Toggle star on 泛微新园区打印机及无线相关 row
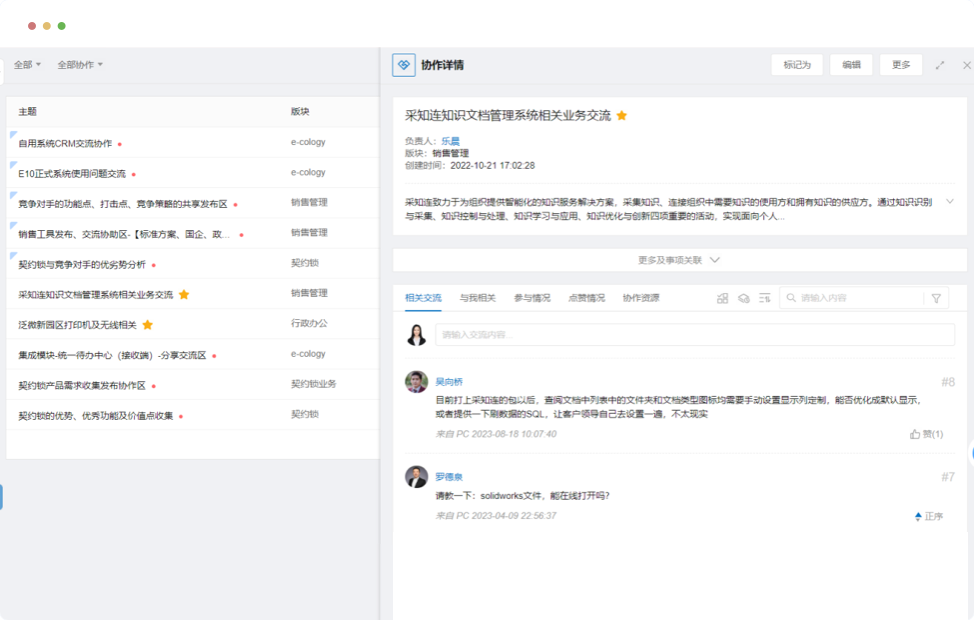Screen dimensions: 974x620 pyautogui.click(x=148, y=325)
